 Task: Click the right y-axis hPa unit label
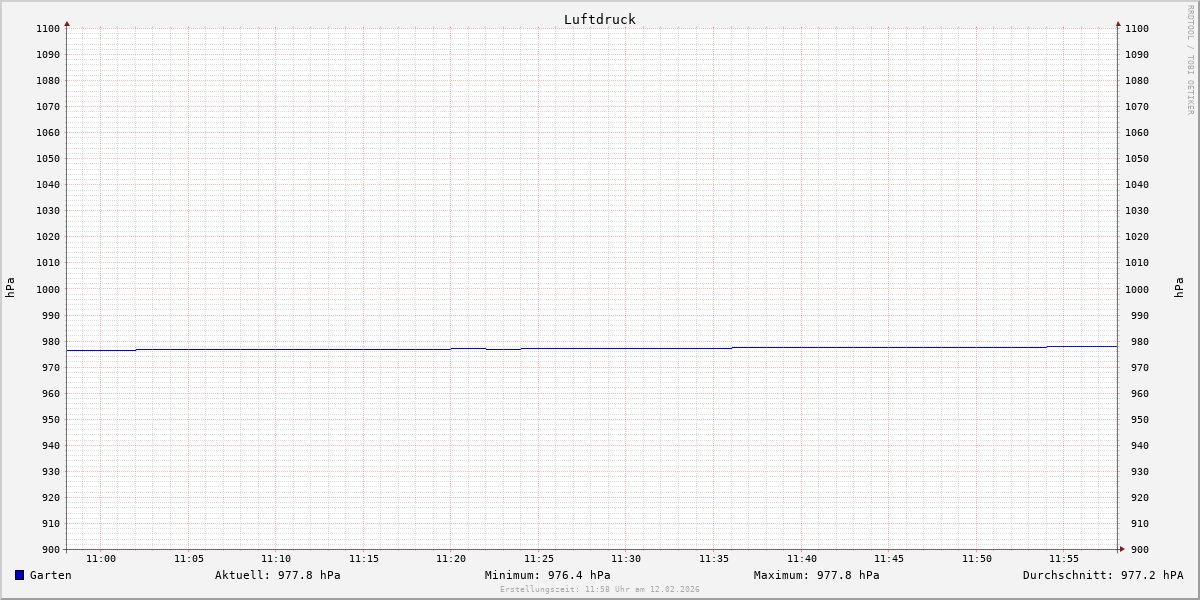pos(1179,288)
